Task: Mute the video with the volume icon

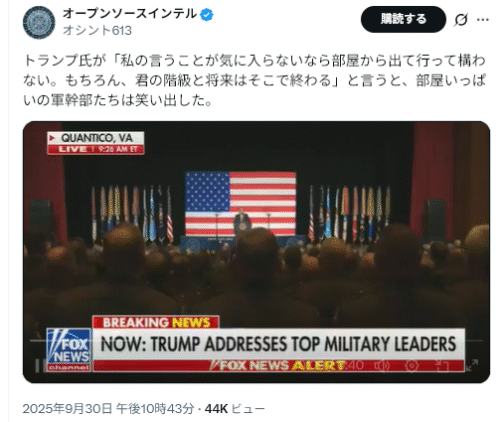Action: [382, 366]
